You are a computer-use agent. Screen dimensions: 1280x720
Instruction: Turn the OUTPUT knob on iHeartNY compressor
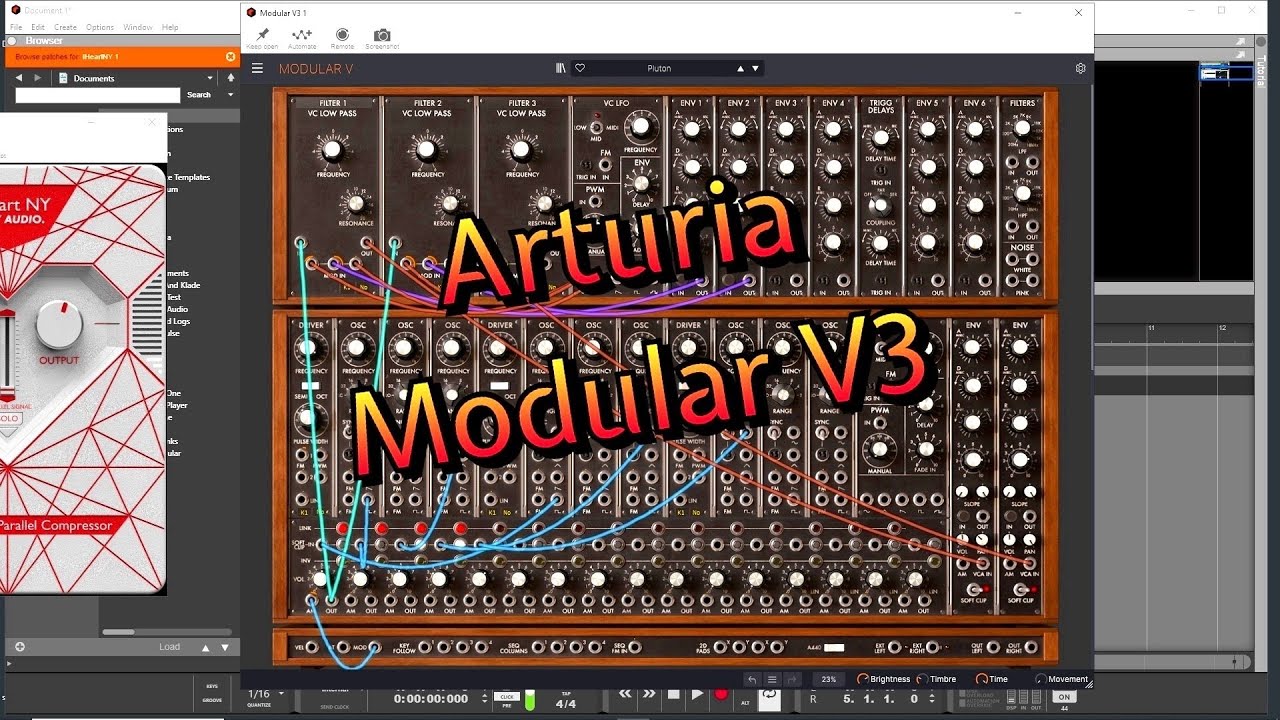click(60, 325)
